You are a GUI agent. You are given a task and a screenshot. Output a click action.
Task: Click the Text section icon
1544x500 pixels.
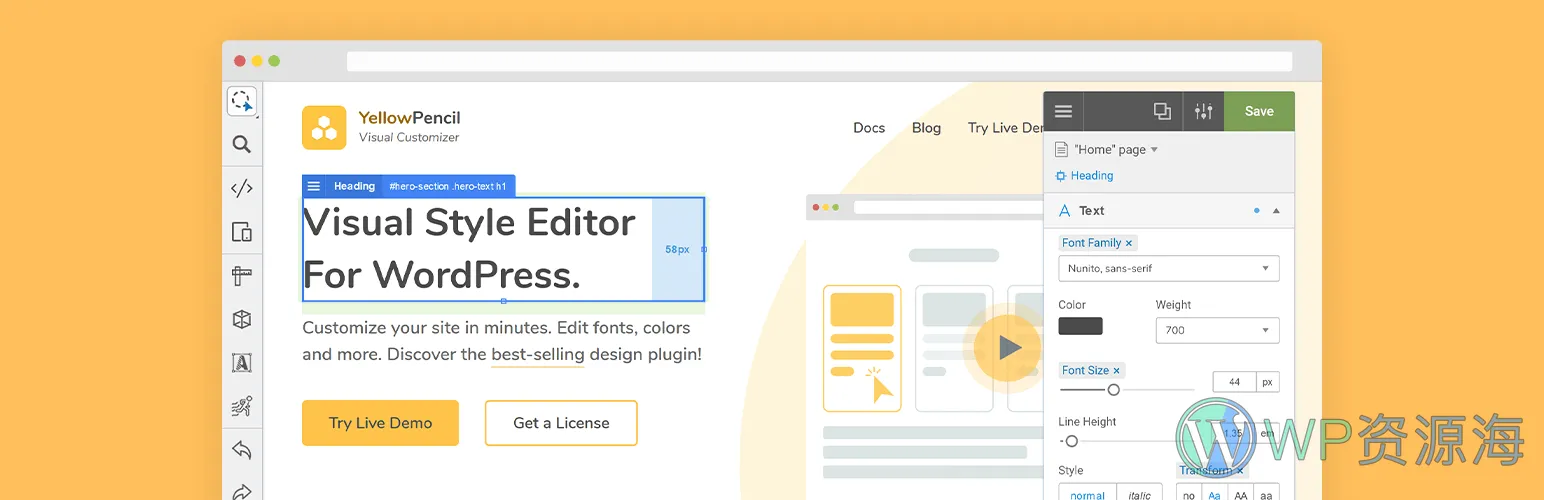point(1063,210)
